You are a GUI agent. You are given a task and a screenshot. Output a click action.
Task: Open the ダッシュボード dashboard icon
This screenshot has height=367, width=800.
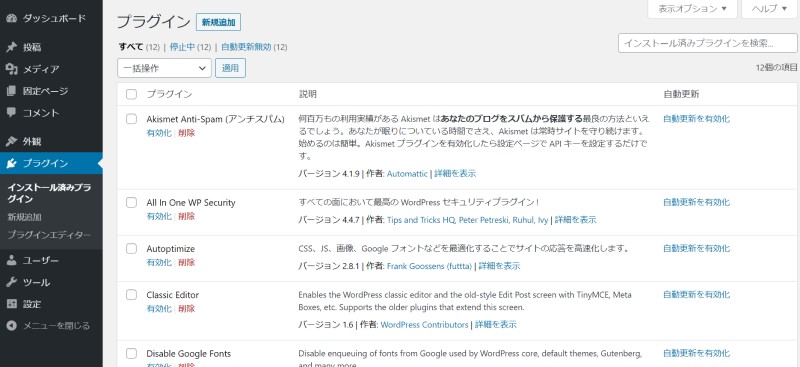[12, 18]
